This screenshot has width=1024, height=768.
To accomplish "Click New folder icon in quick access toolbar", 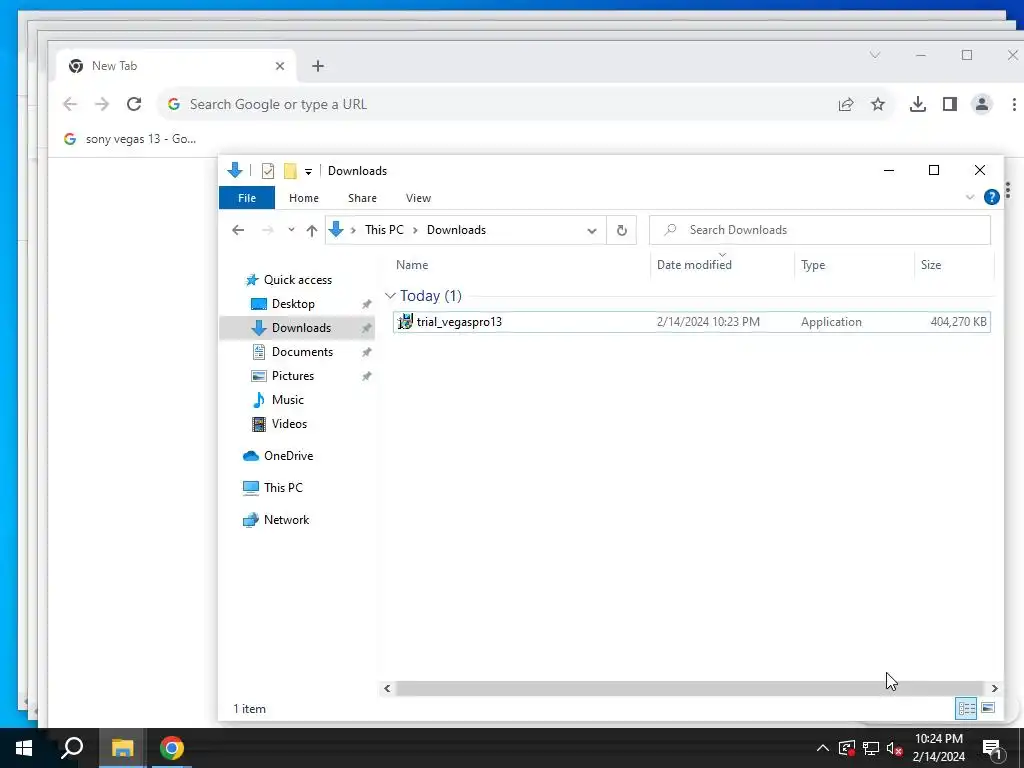I will coord(290,171).
